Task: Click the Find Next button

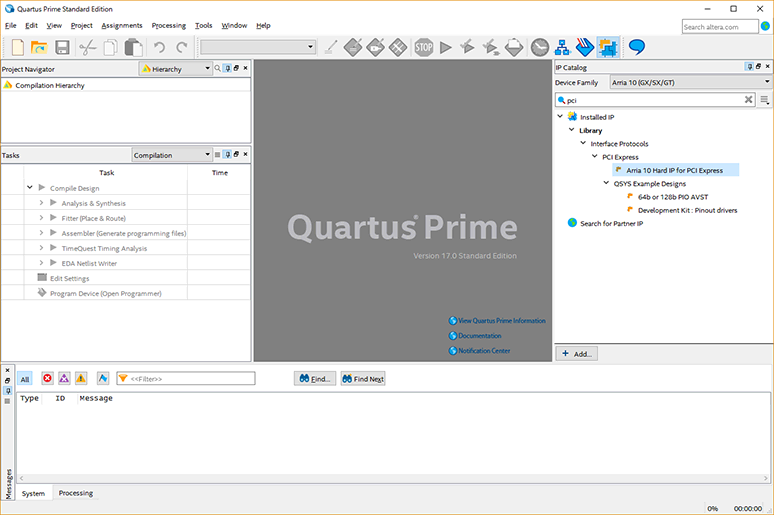Action: [x=363, y=379]
